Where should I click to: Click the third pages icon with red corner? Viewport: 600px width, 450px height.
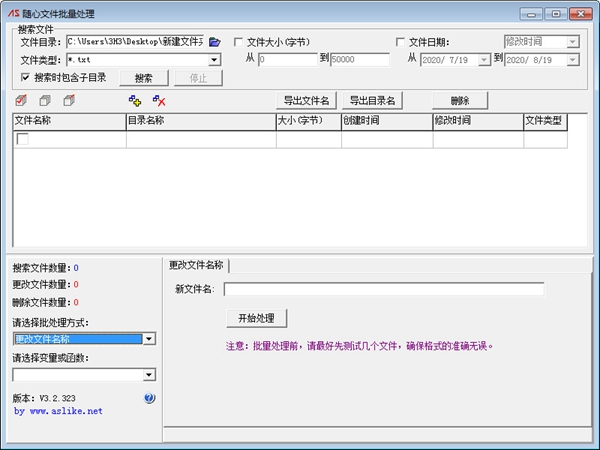[69, 100]
